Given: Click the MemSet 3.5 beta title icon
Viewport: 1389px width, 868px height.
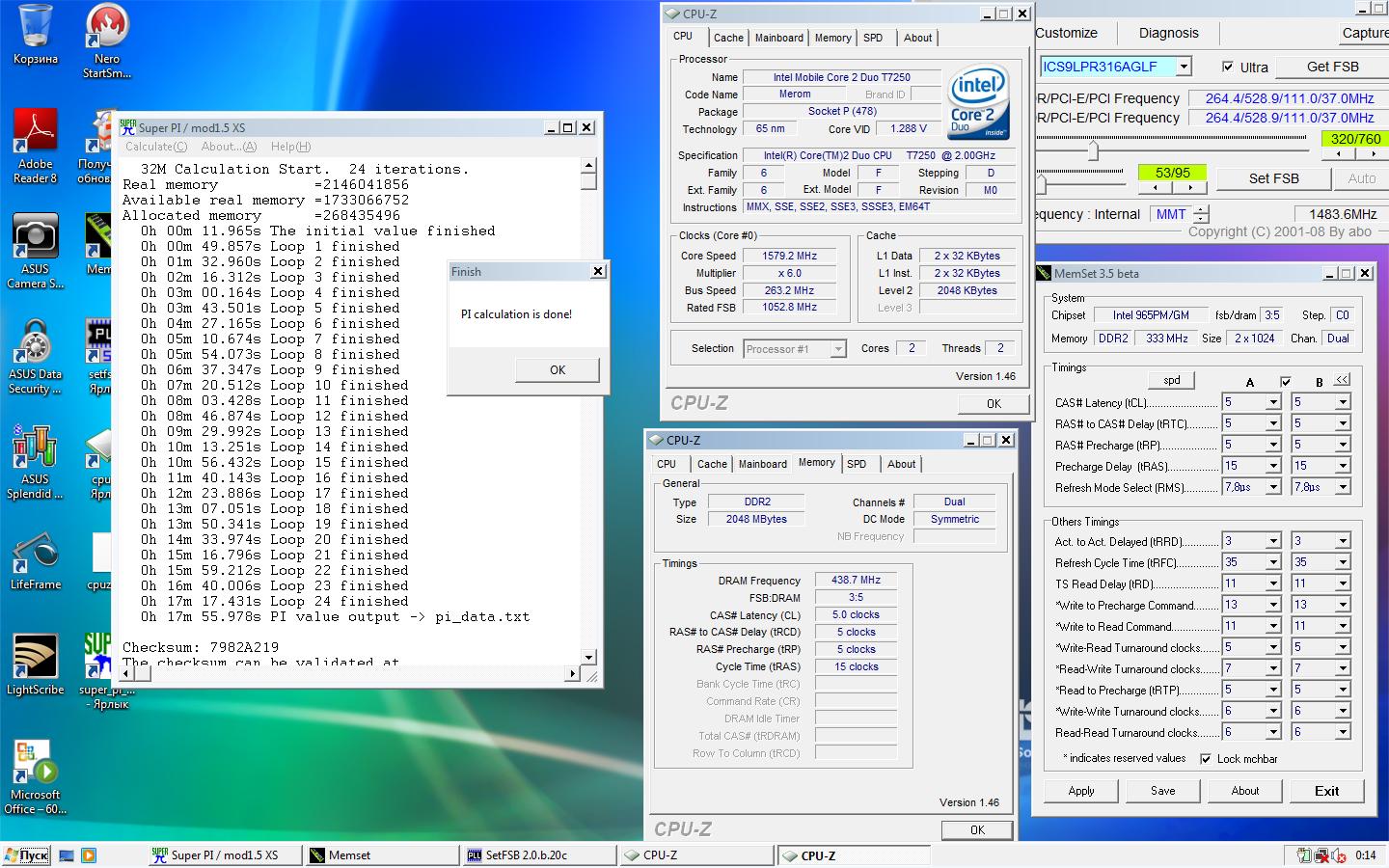Looking at the screenshot, I should click(1045, 273).
